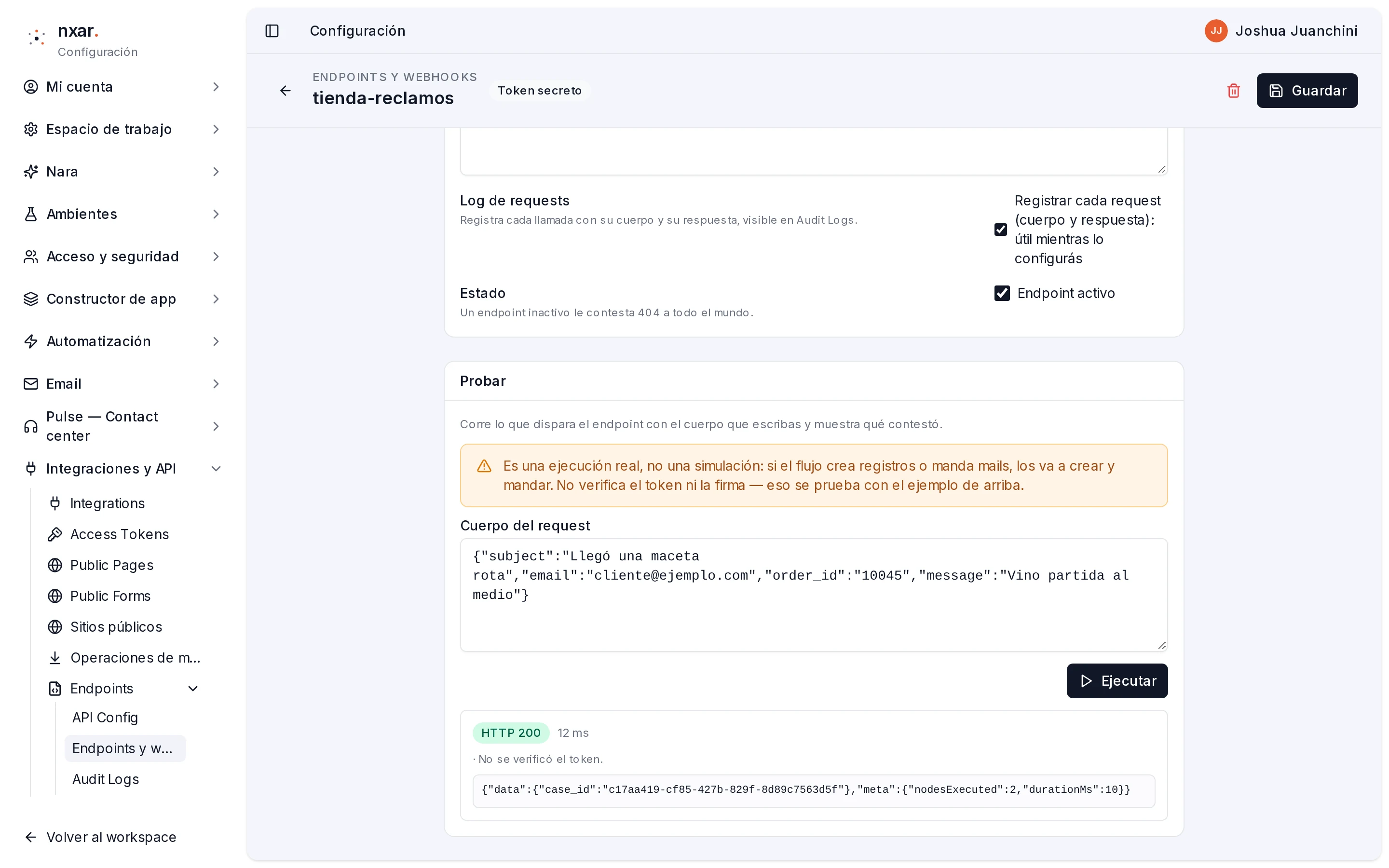Image resolution: width=1389 pixels, height=868 pixels.
Task: Expand the Ambientes chevron
Action: tap(217, 214)
